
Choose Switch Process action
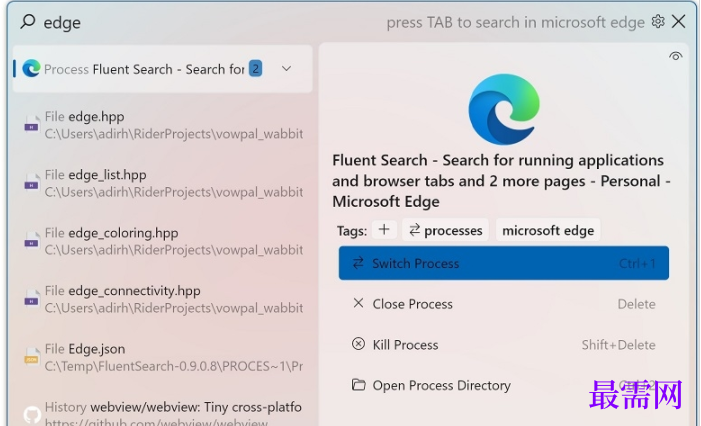coord(504,263)
